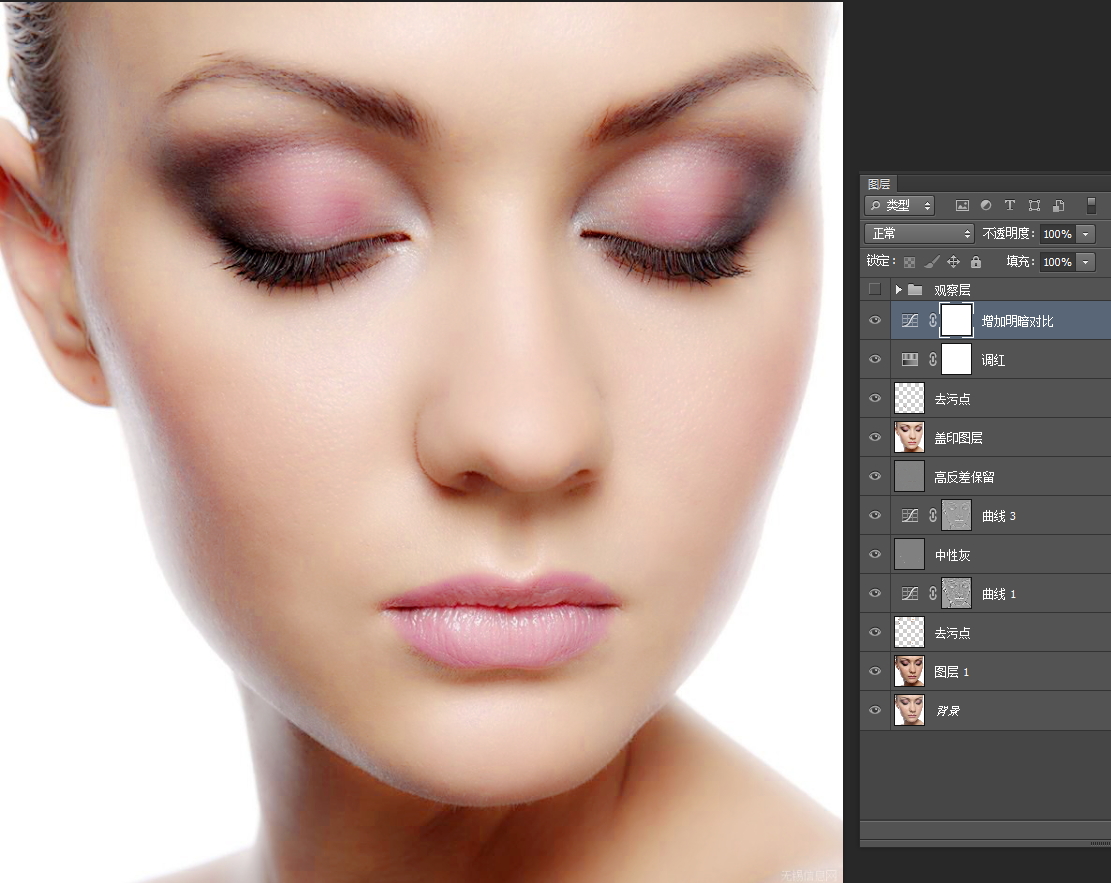Hide the 曲线 1 layer
Screen dimensions: 1111x883
(875, 593)
